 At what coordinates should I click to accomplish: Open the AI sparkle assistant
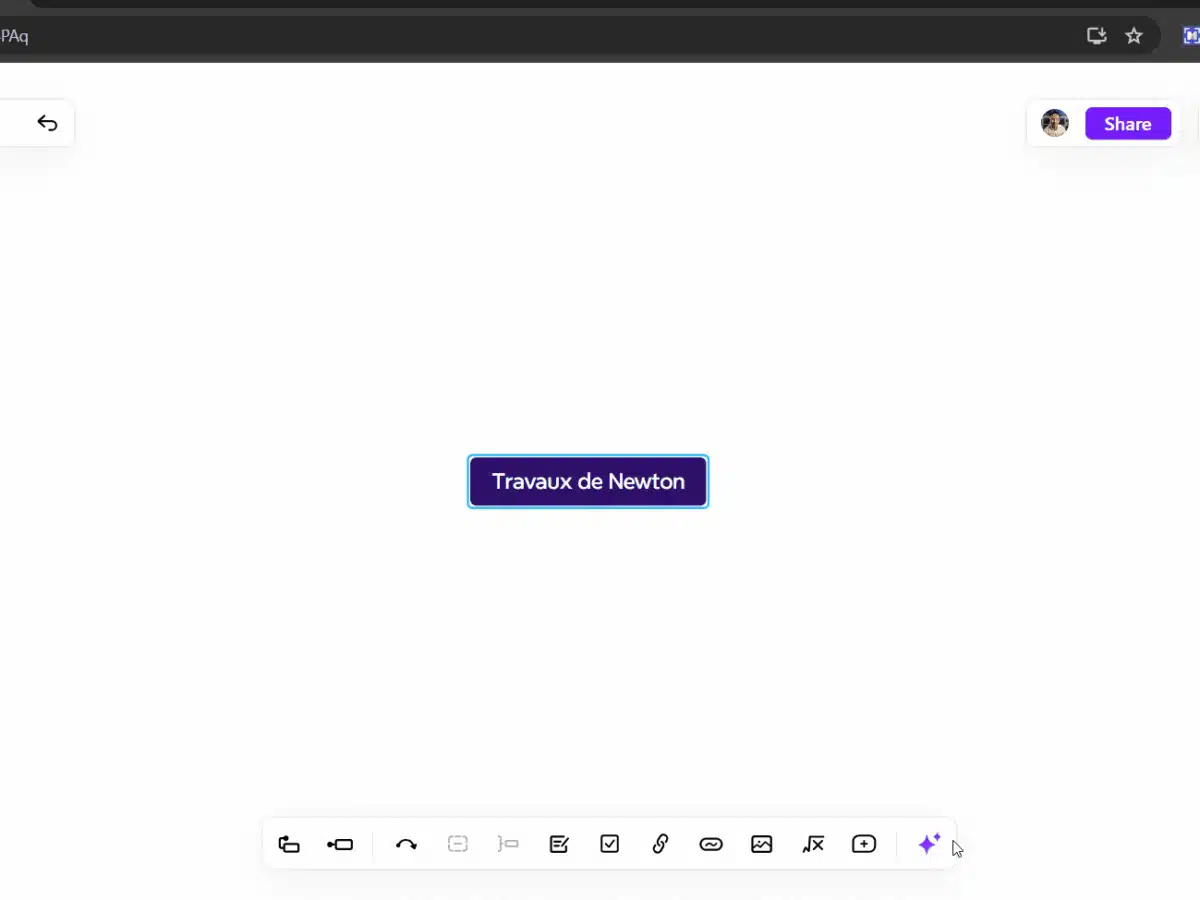tap(929, 844)
